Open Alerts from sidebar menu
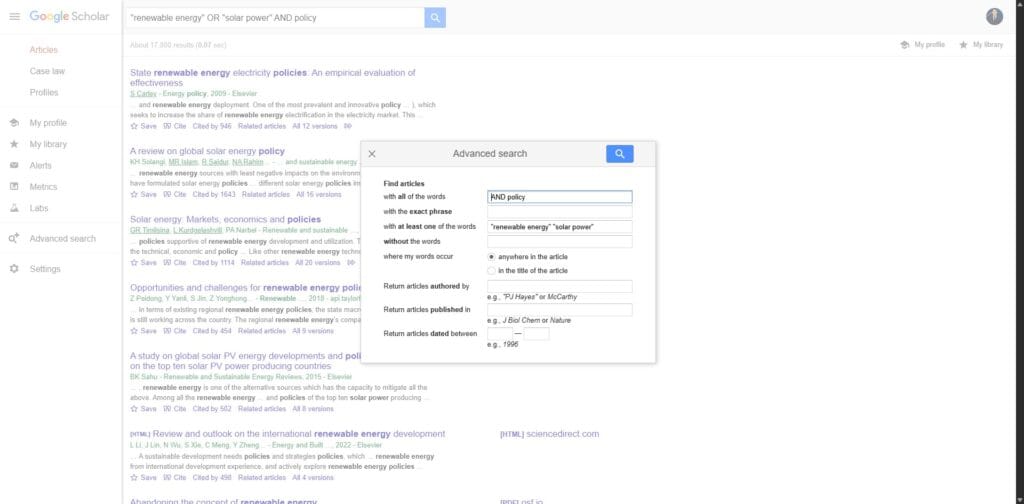The image size is (1024, 504). (40, 166)
